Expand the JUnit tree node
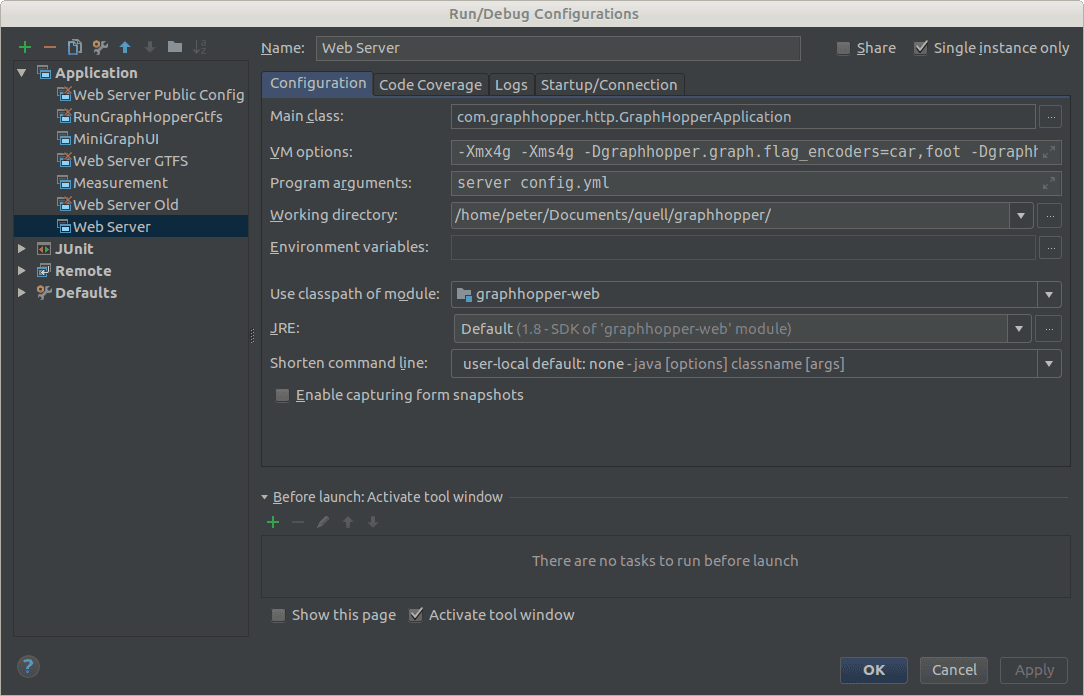Image resolution: width=1084 pixels, height=696 pixels. 22,249
